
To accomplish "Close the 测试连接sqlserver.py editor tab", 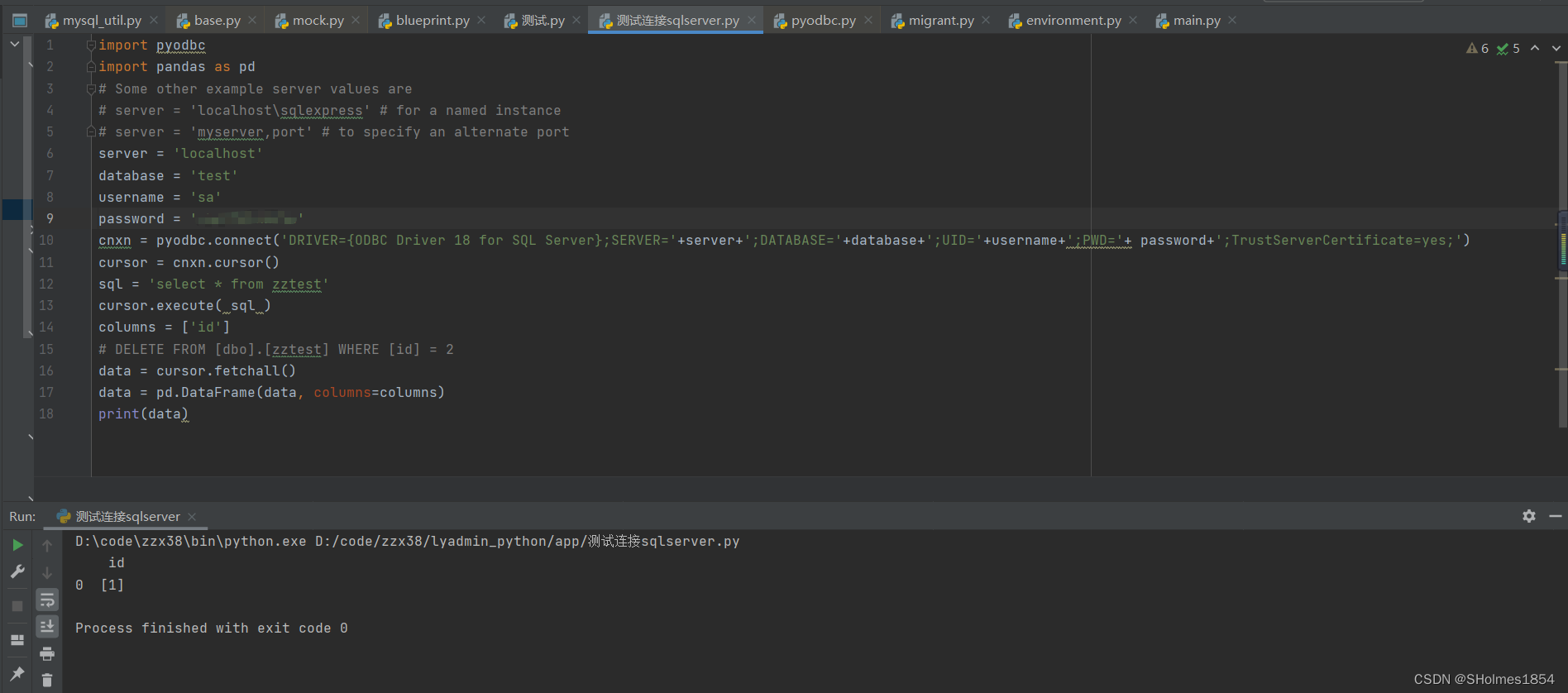I will point(752,21).
